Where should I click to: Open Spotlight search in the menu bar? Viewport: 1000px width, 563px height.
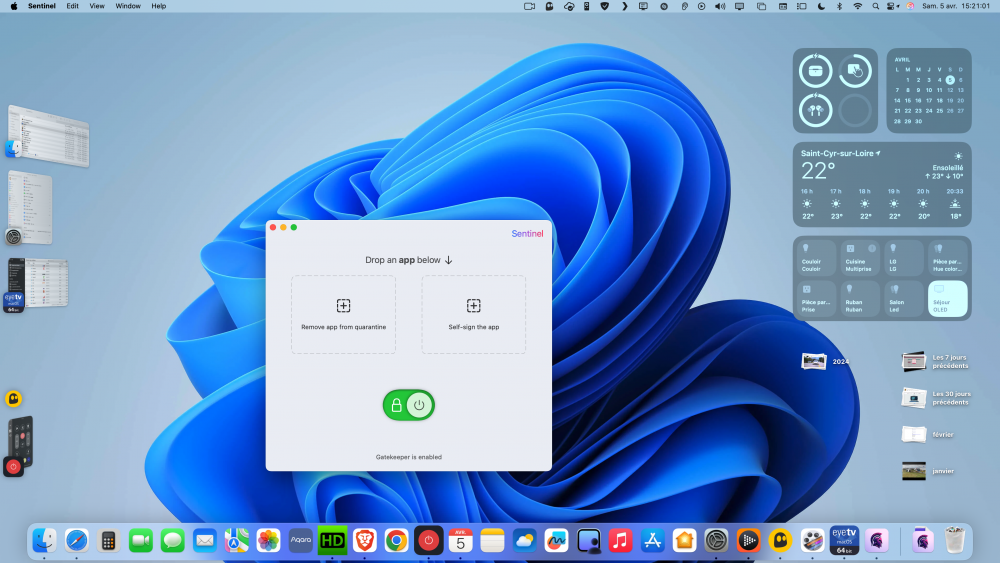coord(876,6)
